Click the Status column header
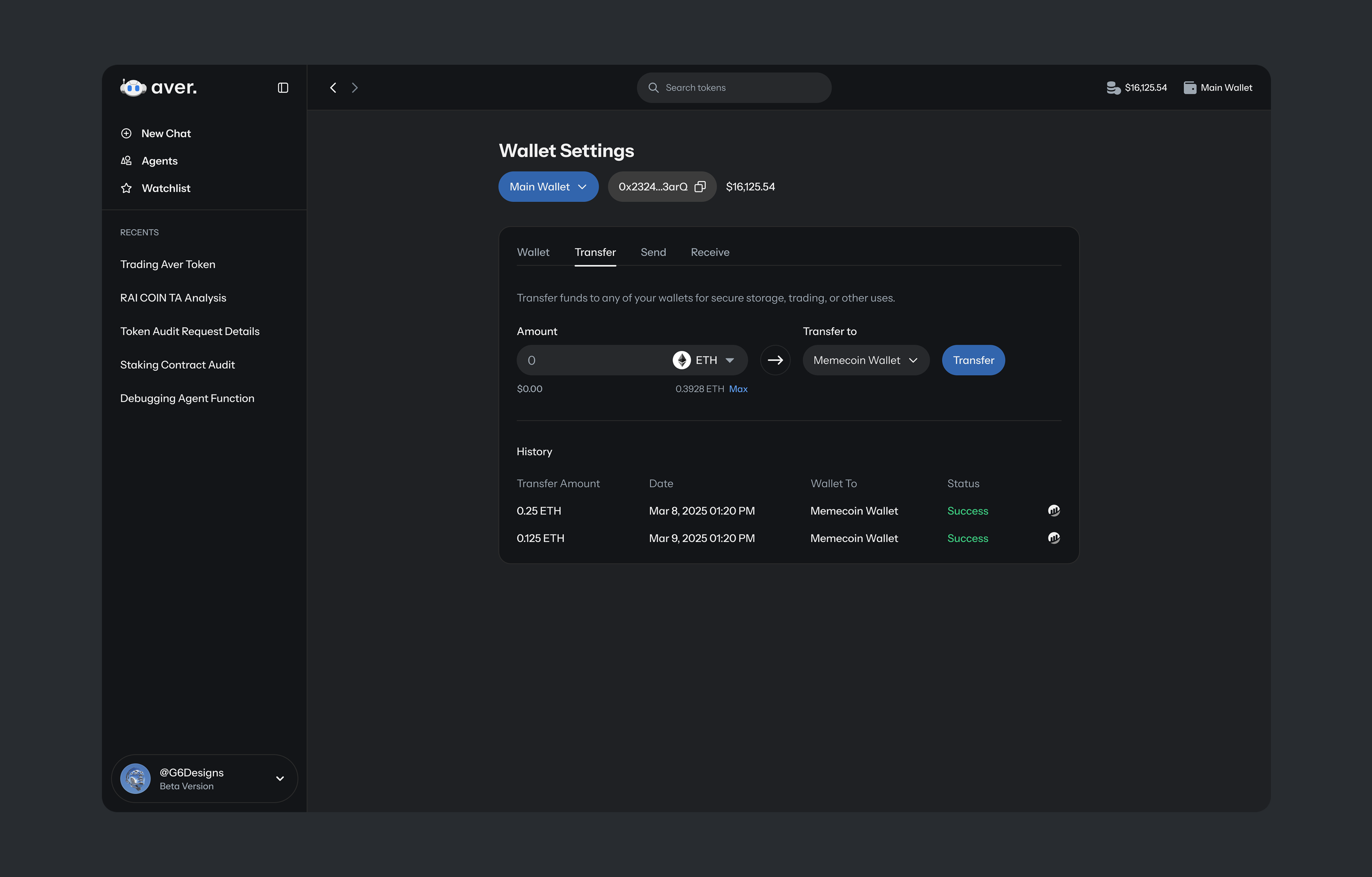 pyautogui.click(x=963, y=483)
